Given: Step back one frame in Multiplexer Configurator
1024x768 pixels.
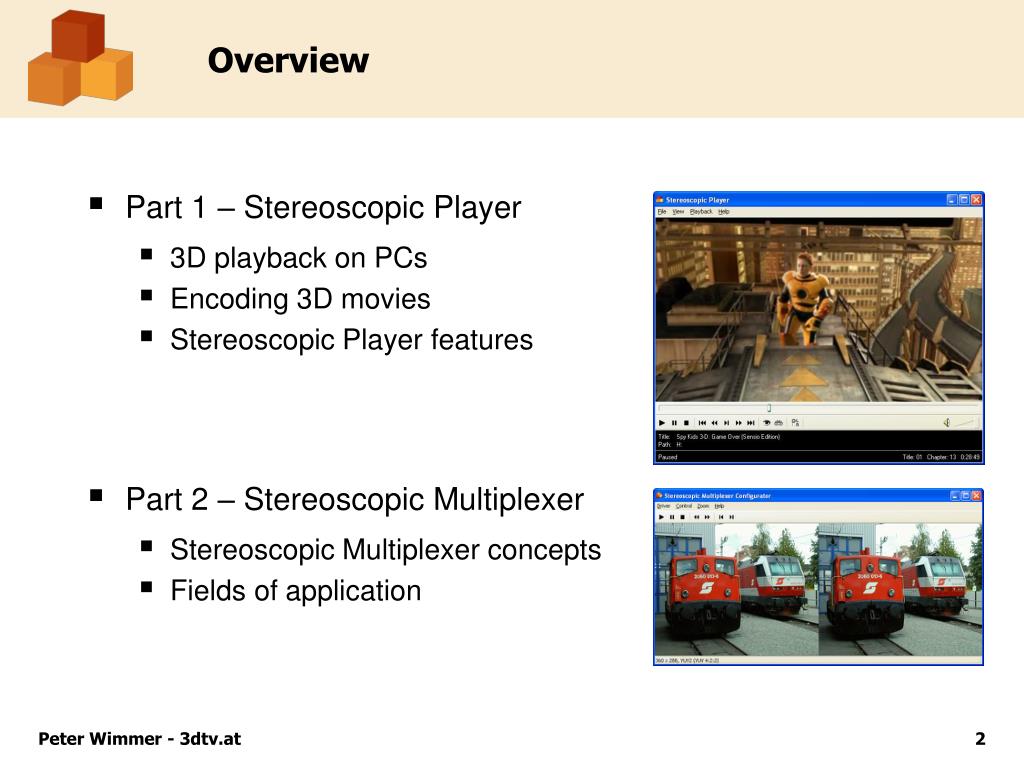Looking at the screenshot, I should pyautogui.click(x=721, y=517).
